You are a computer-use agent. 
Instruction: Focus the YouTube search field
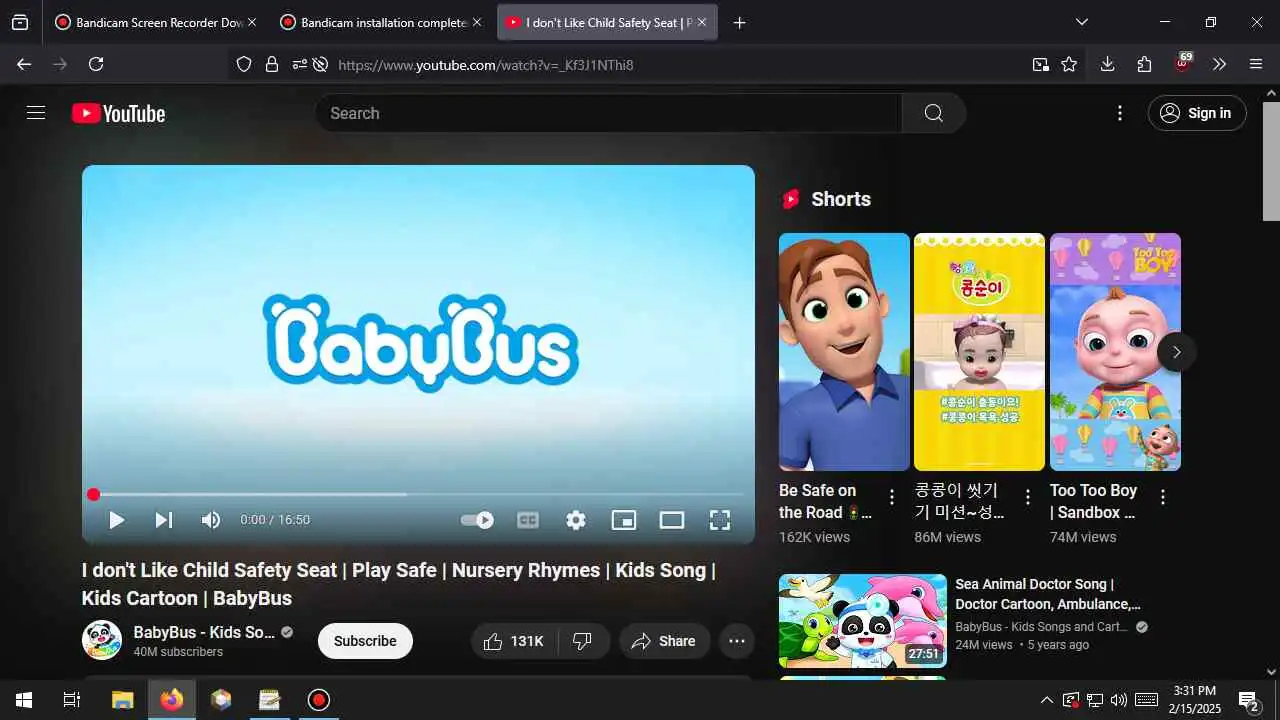coord(608,113)
